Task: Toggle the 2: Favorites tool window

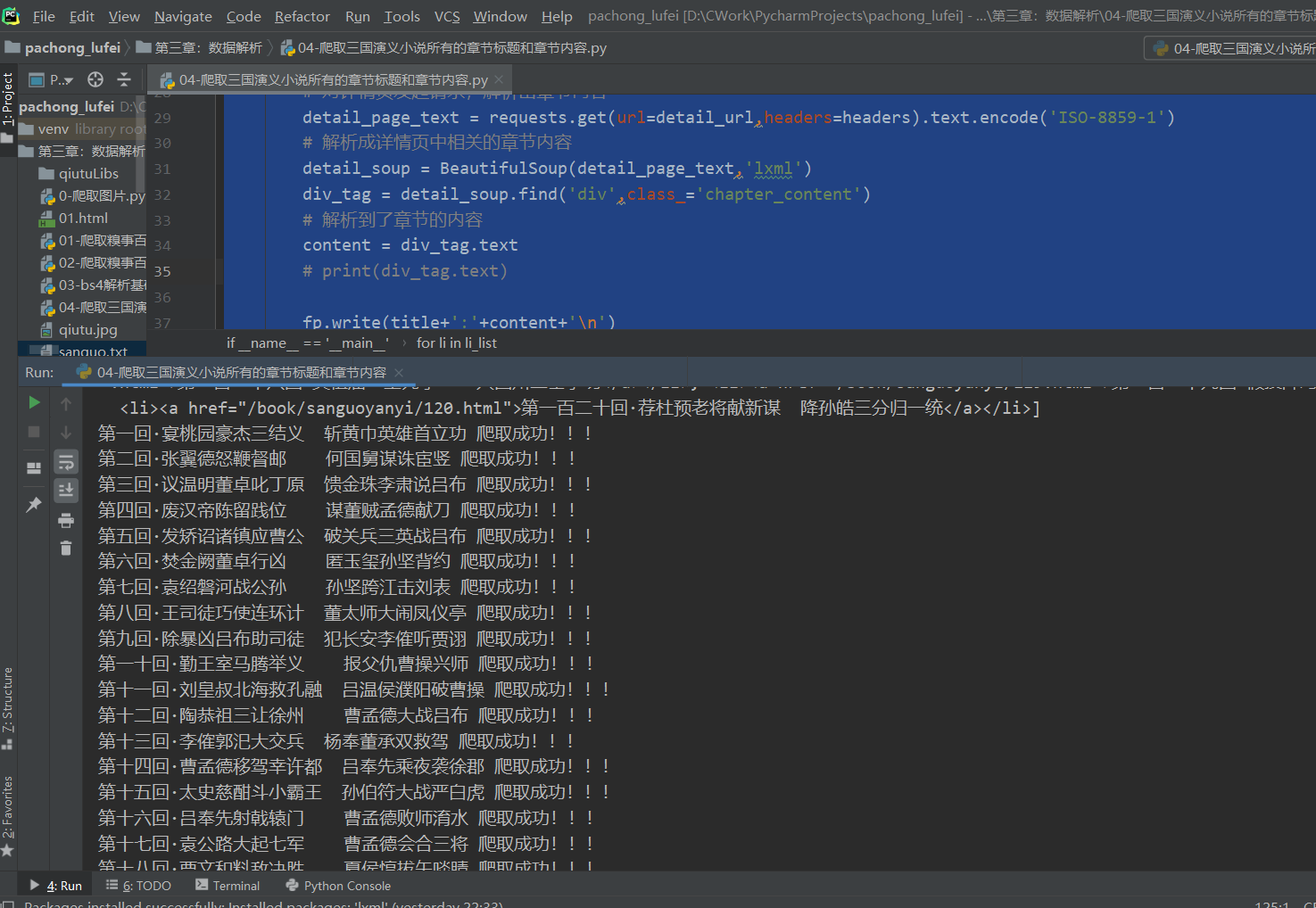Action: (8, 815)
